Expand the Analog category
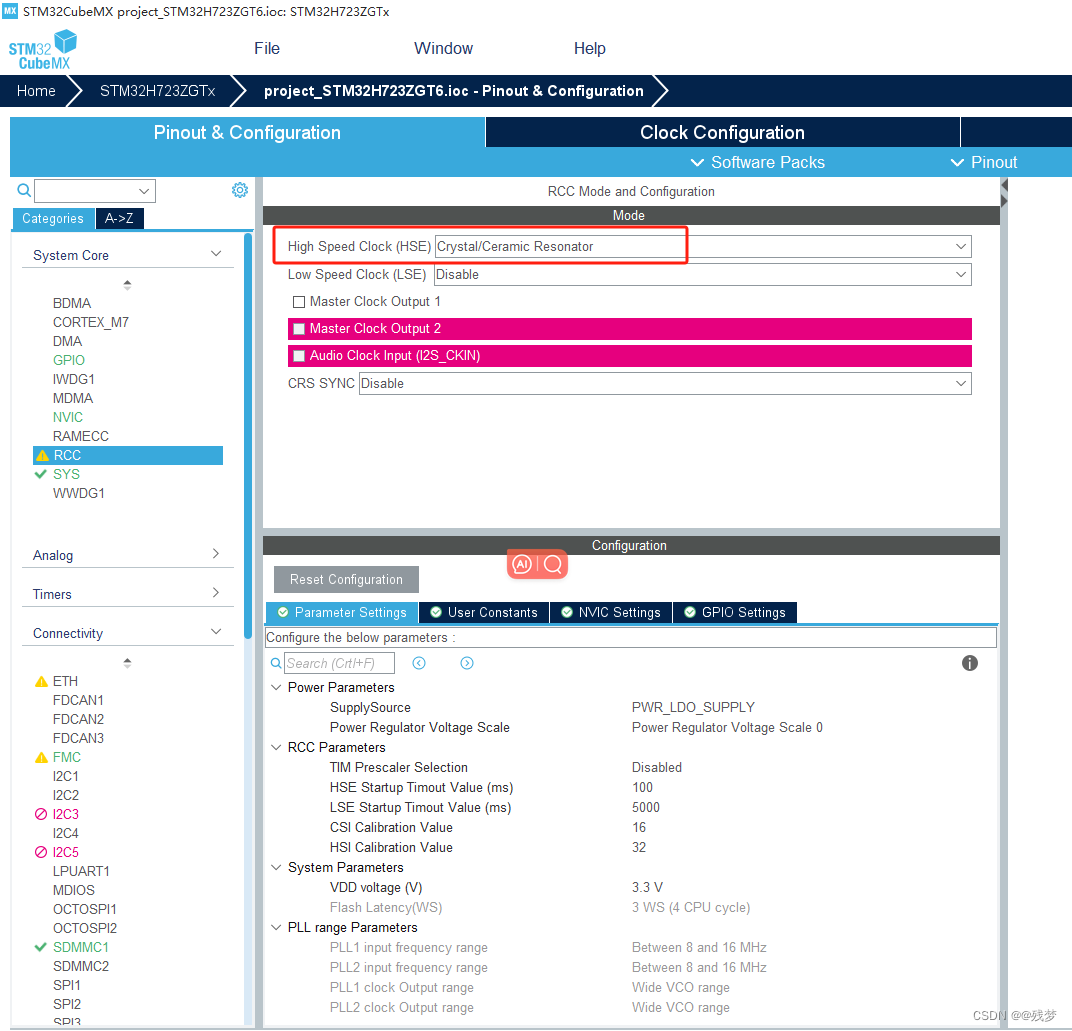This screenshot has height=1031, width=1072. 216,554
